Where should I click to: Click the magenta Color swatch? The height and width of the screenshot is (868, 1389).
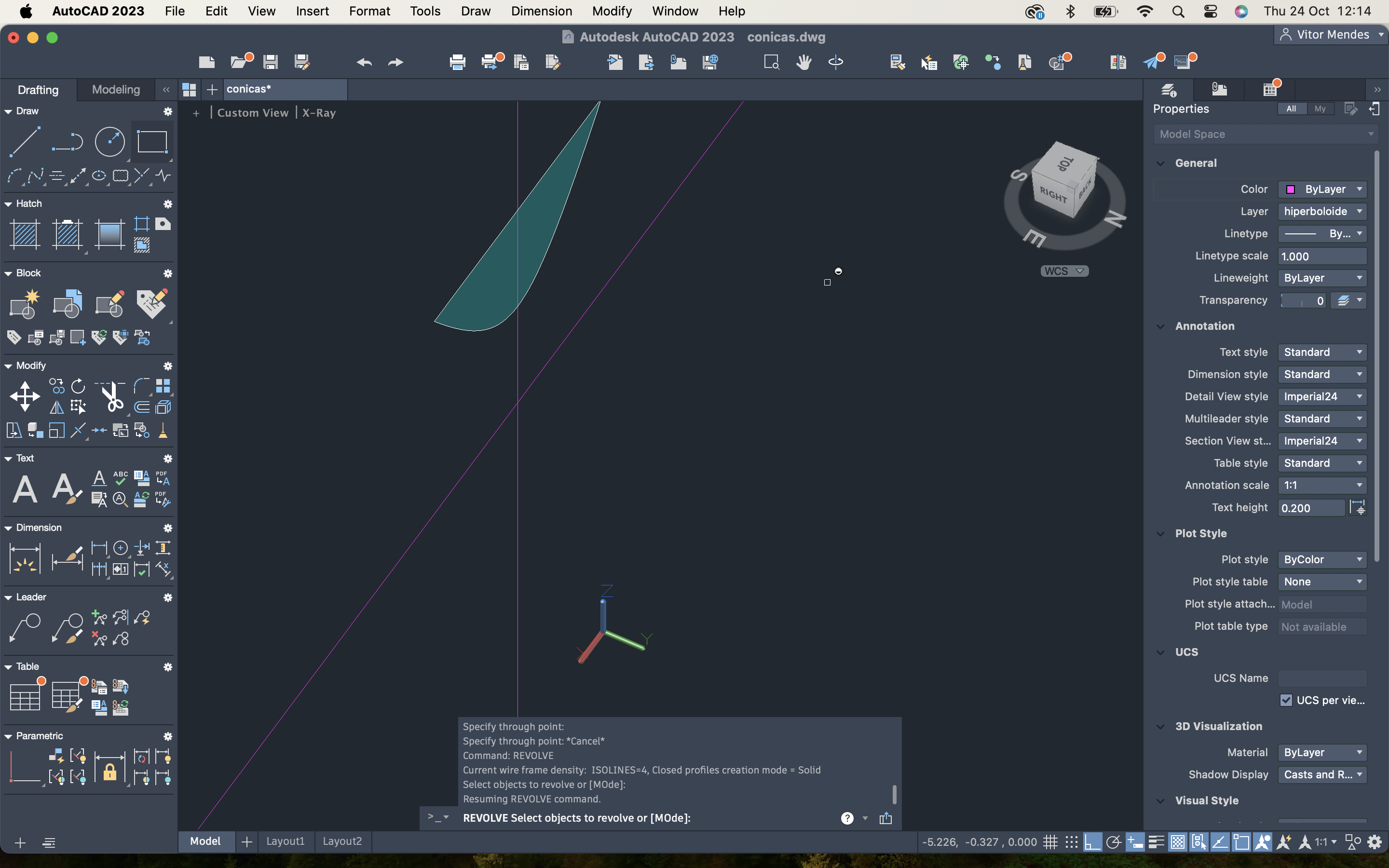tap(1290, 190)
